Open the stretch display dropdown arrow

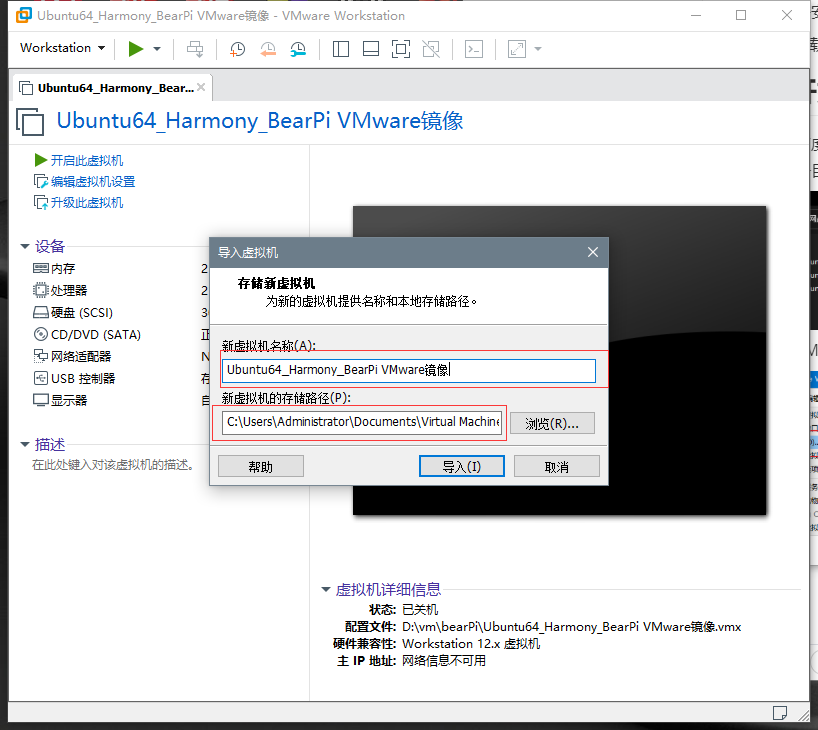click(x=538, y=49)
